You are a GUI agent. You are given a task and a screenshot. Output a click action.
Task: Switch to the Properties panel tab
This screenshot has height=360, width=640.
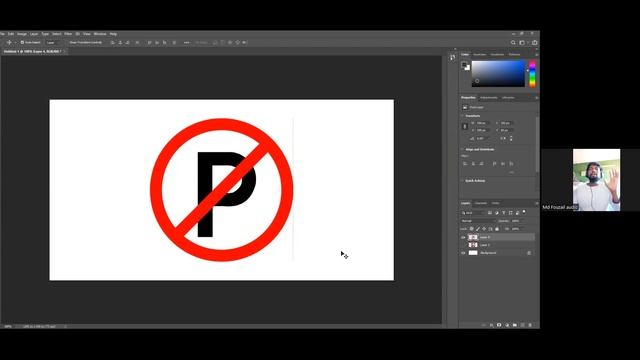(468, 98)
